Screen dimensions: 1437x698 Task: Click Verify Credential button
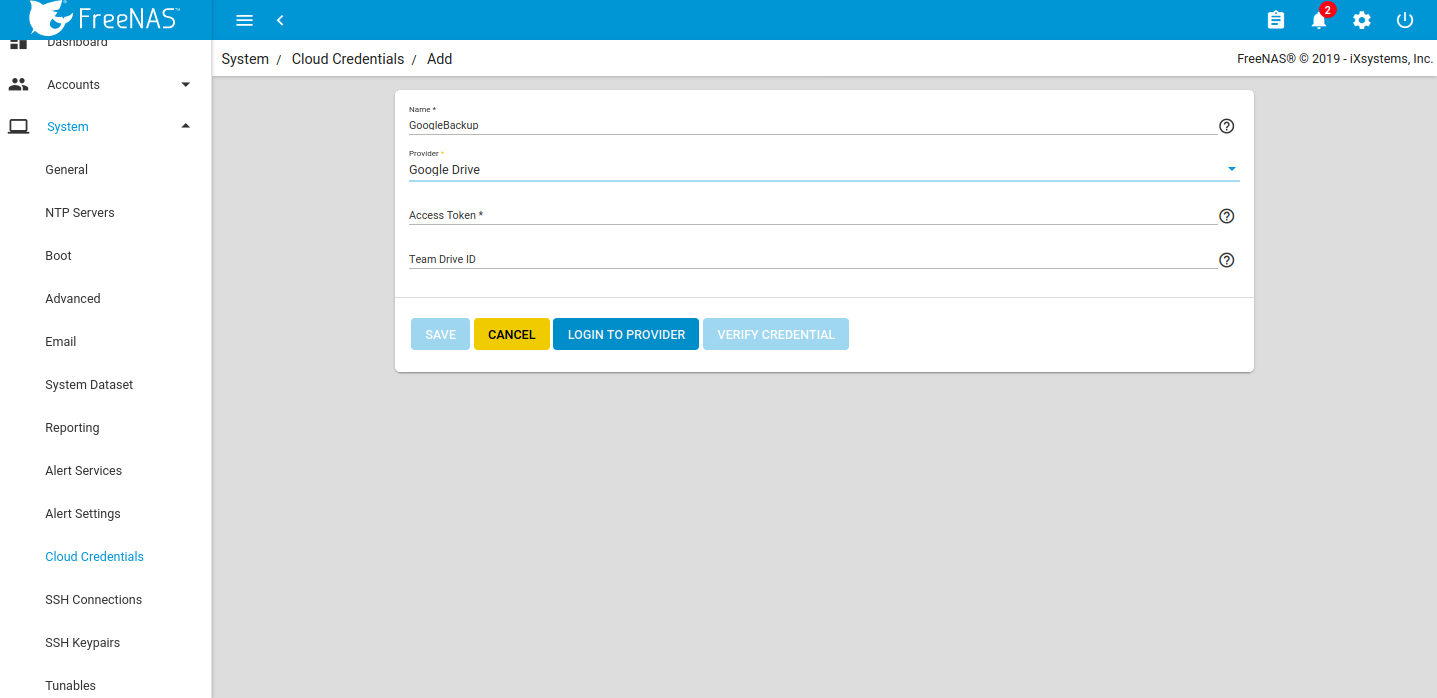[x=776, y=334]
